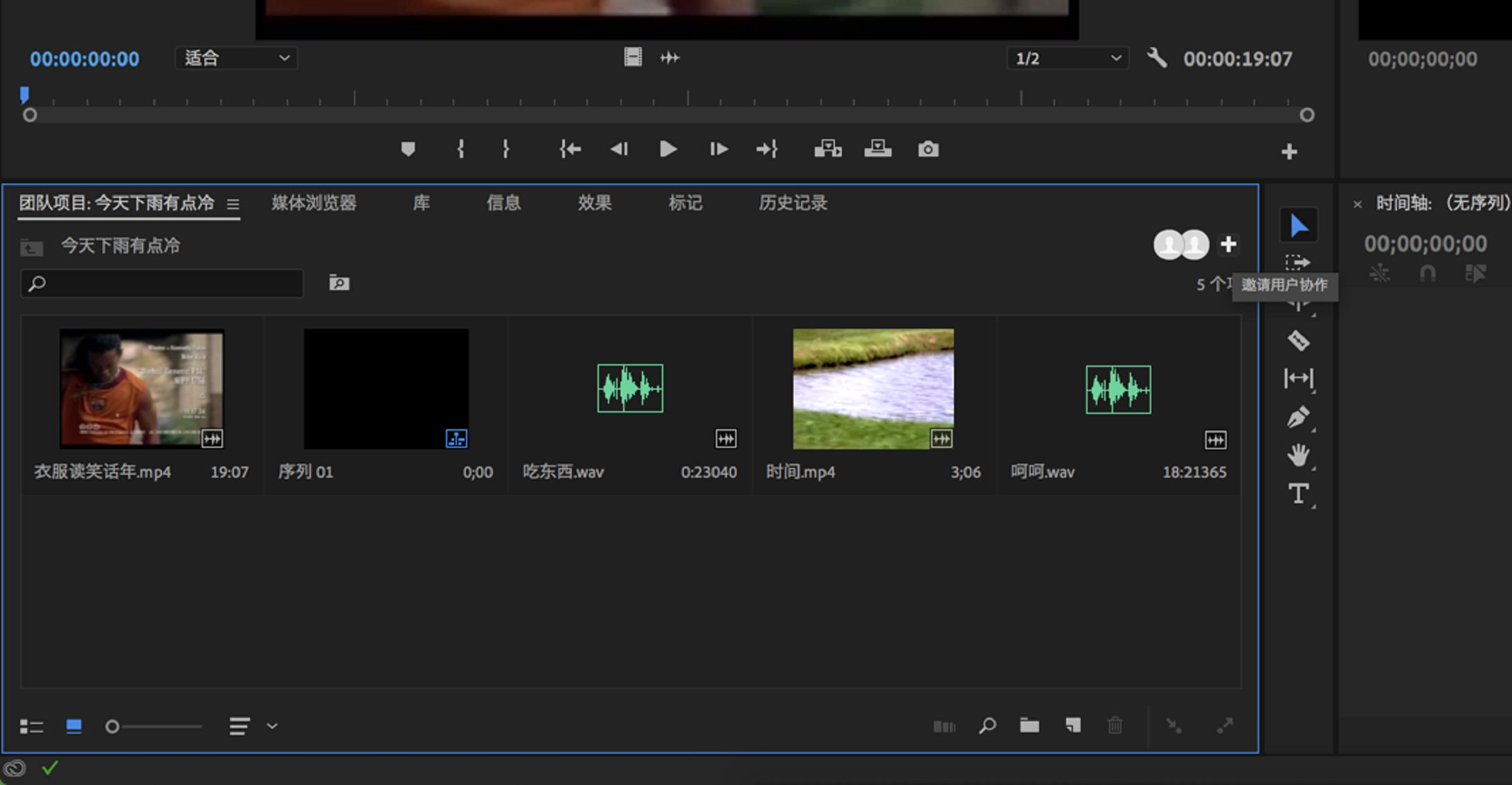Select the Hand tool
Viewport: 1512px width, 785px height.
tap(1298, 455)
